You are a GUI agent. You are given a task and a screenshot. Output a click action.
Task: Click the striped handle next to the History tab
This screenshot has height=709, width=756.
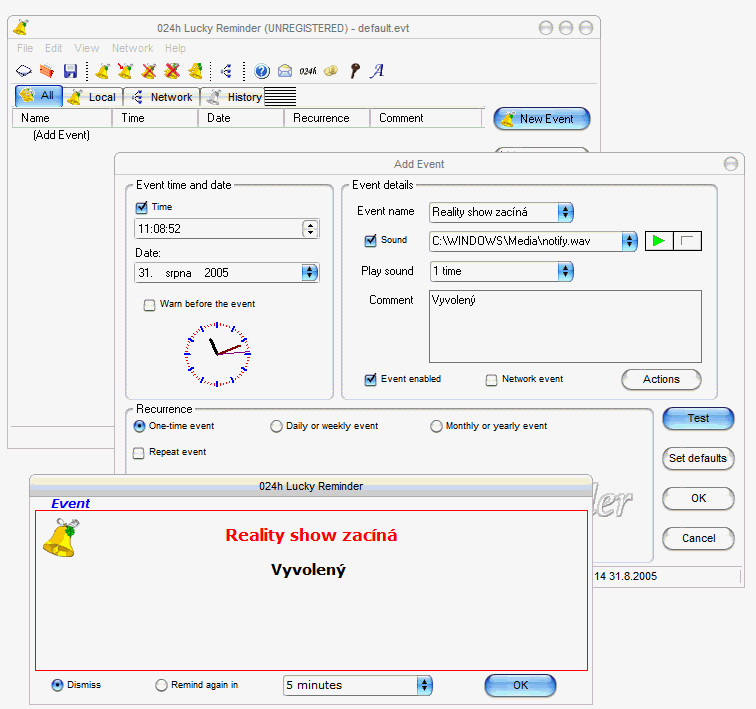click(280, 96)
